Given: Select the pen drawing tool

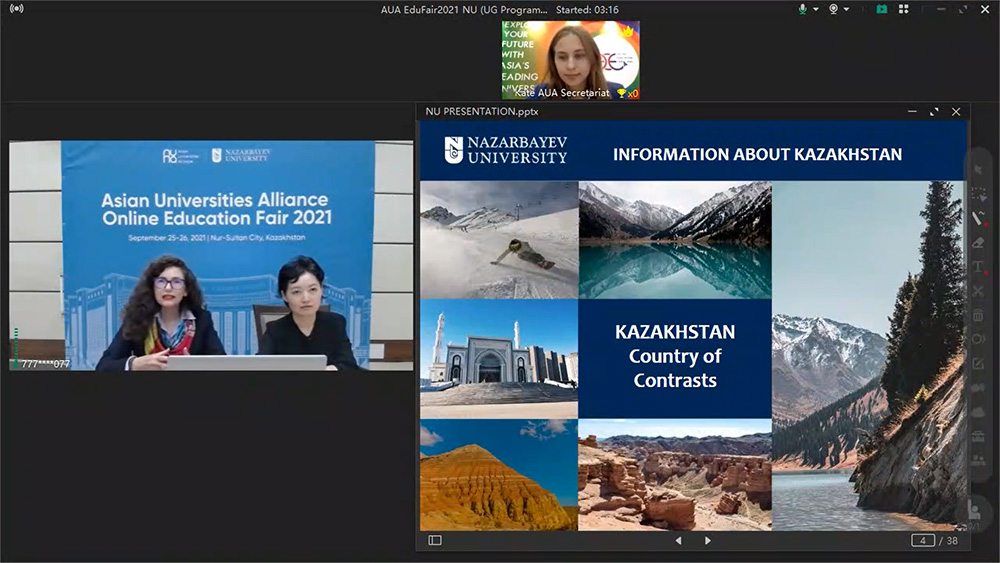Looking at the screenshot, I should (x=978, y=218).
